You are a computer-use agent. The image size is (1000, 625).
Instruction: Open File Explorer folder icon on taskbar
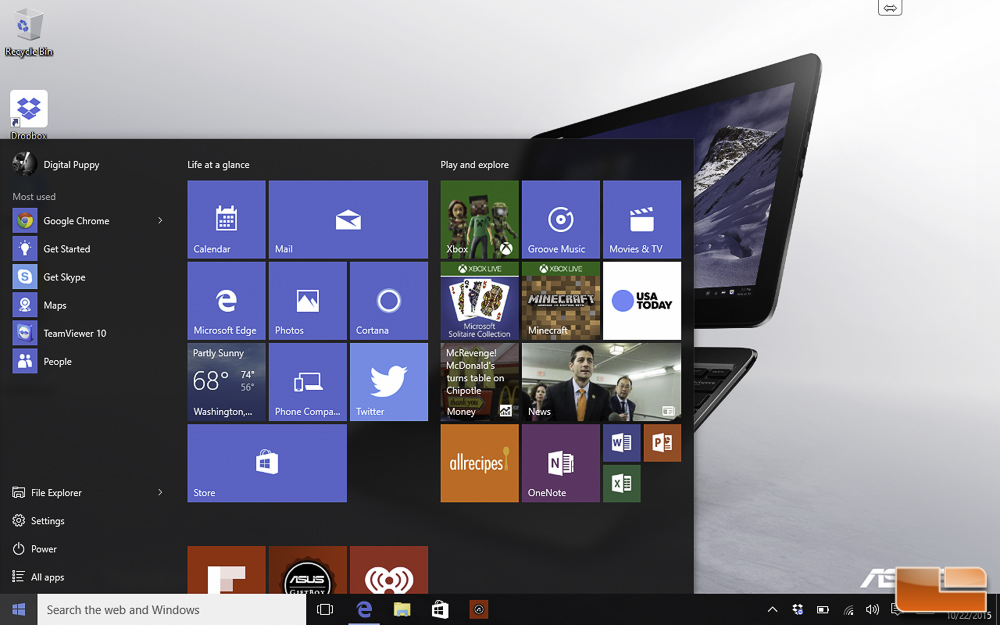402,610
